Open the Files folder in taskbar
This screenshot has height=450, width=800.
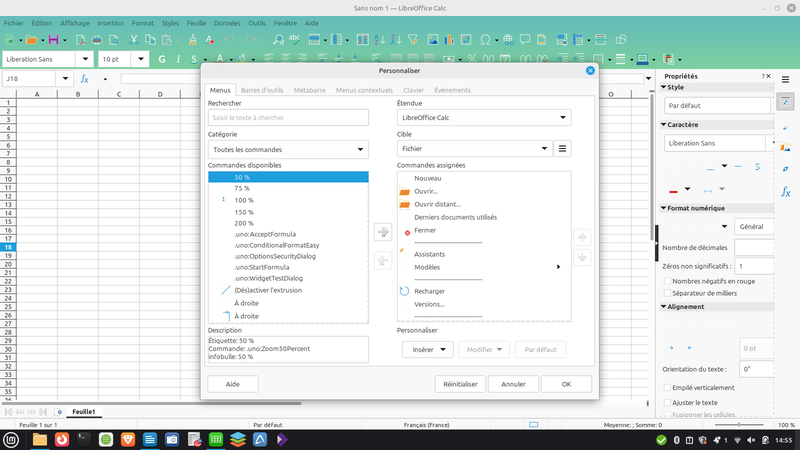(40, 439)
